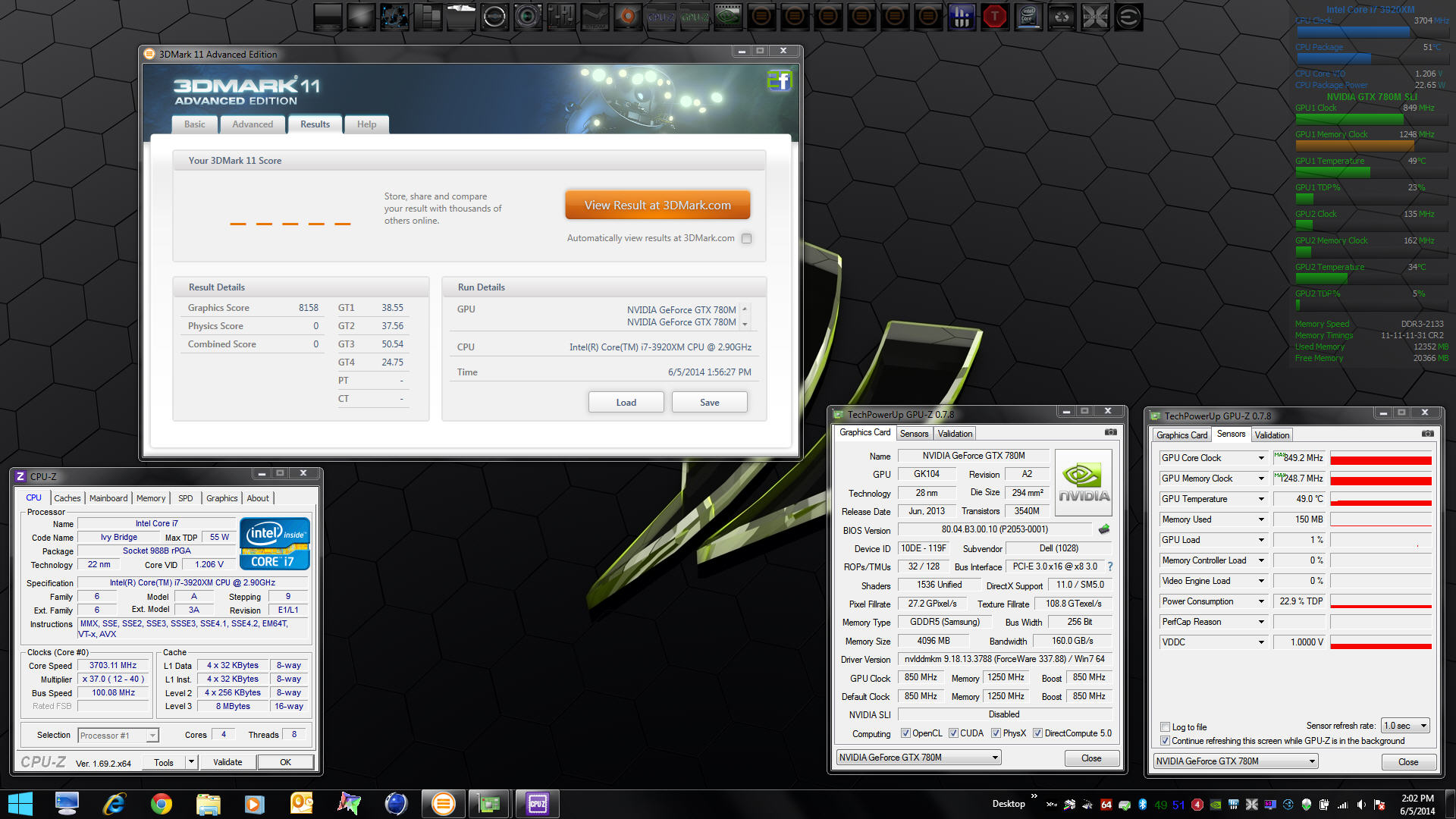Click the Facebook share icon in 3DMark

pyautogui.click(x=779, y=80)
